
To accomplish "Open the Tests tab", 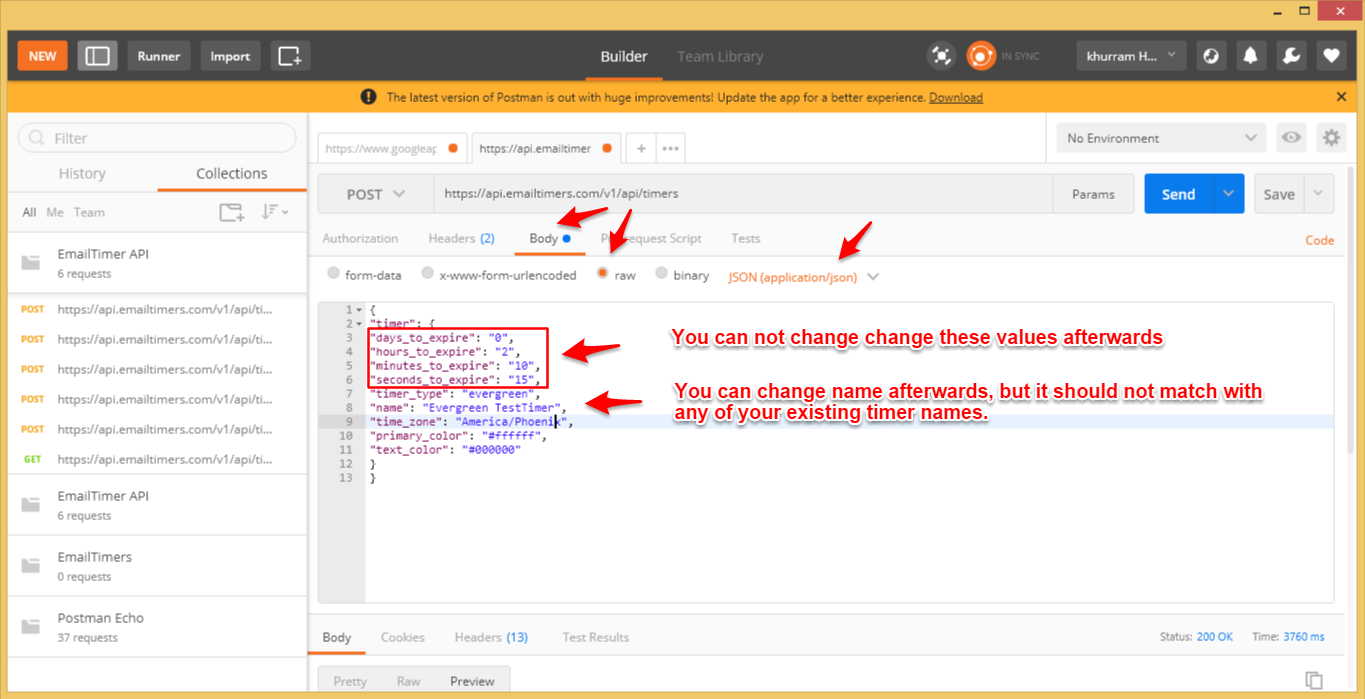I will pos(745,238).
